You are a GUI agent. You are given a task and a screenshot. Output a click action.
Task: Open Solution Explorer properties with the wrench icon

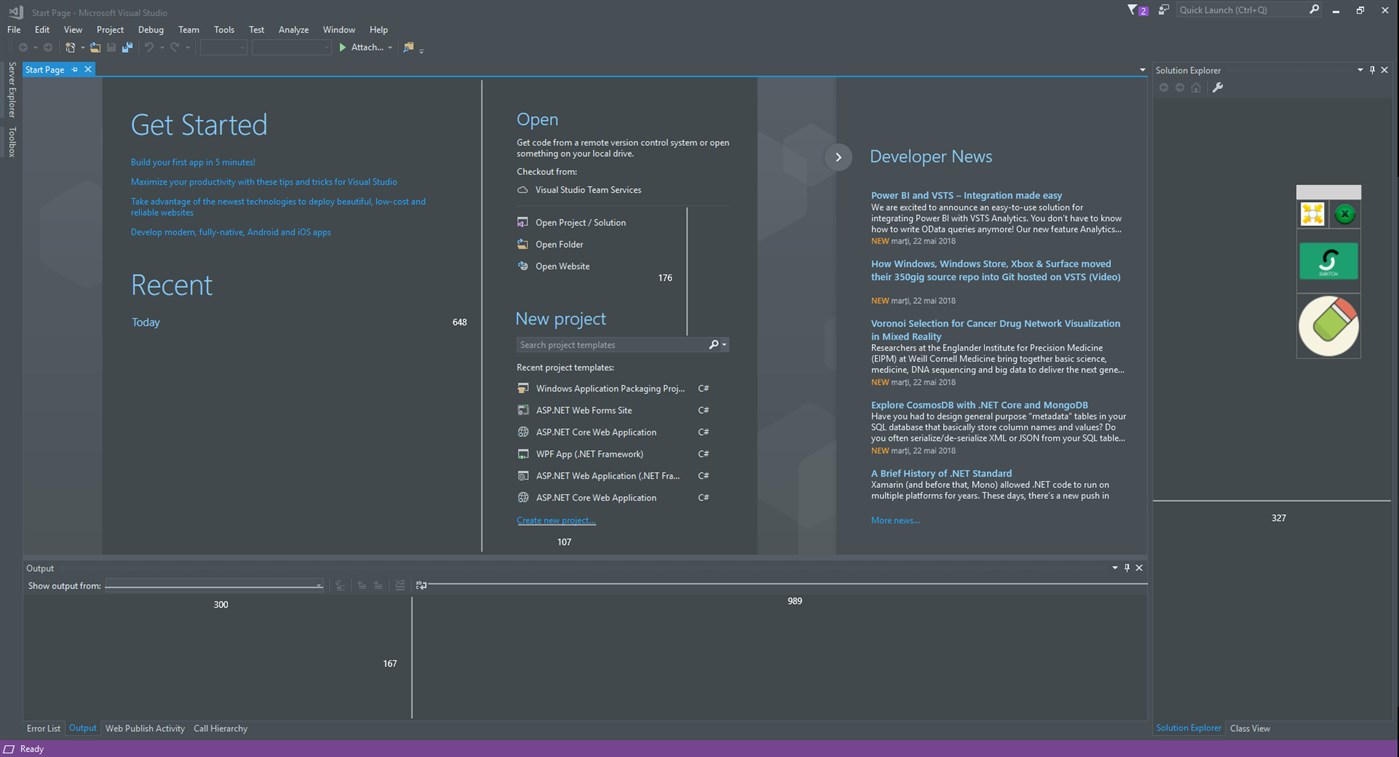pos(1217,87)
